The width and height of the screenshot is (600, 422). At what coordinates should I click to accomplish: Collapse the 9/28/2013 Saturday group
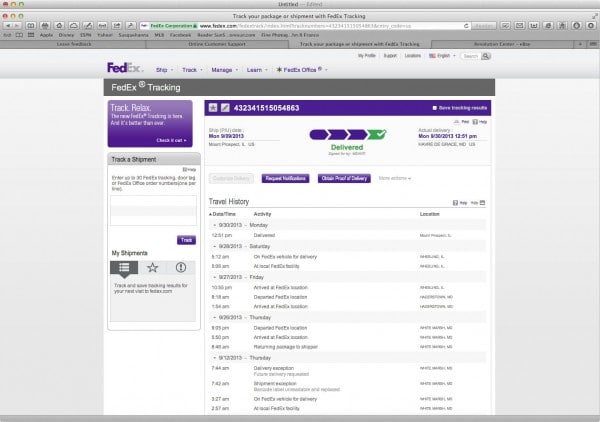[214, 246]
